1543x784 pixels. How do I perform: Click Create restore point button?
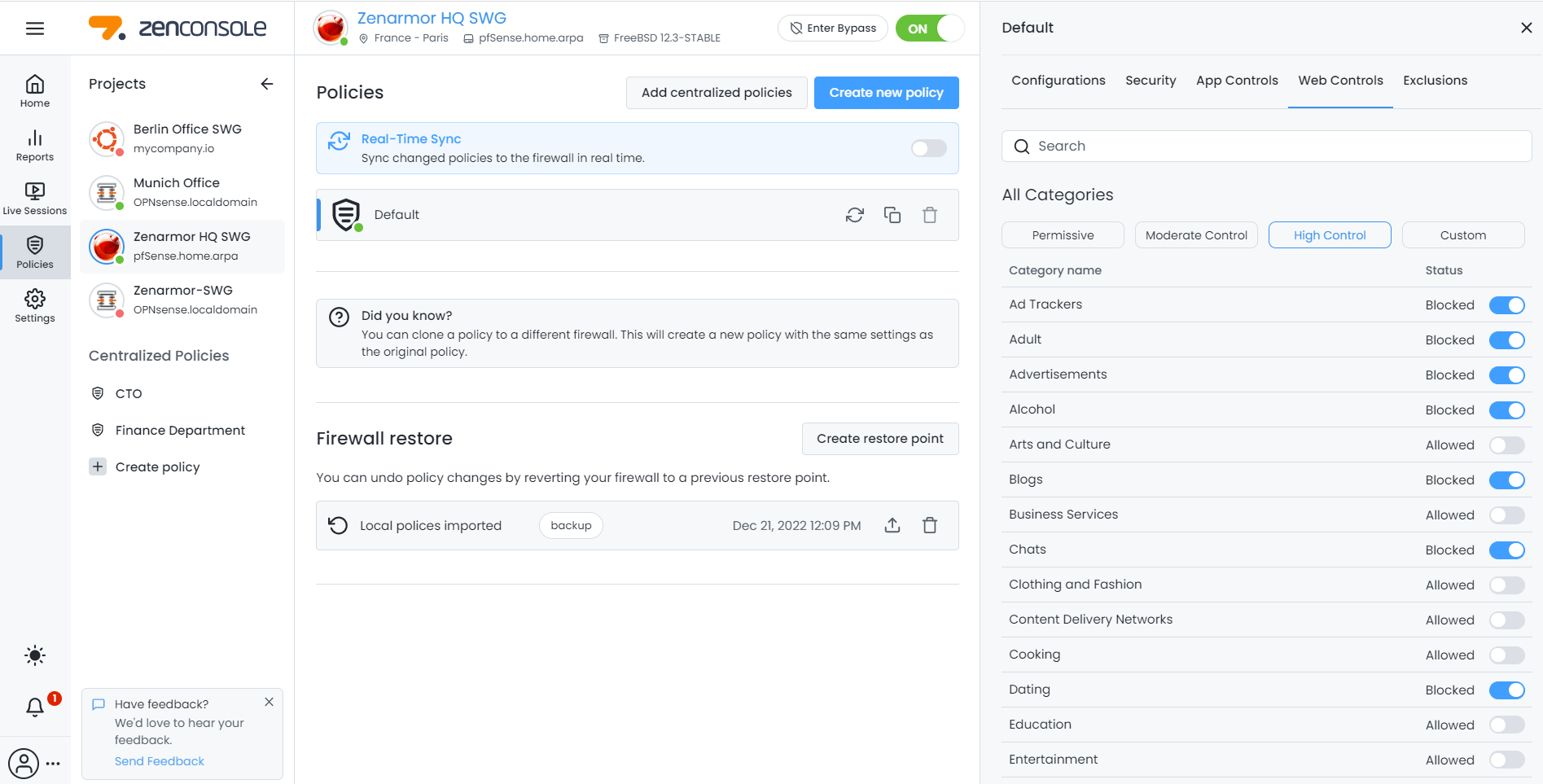click(880, 439)
